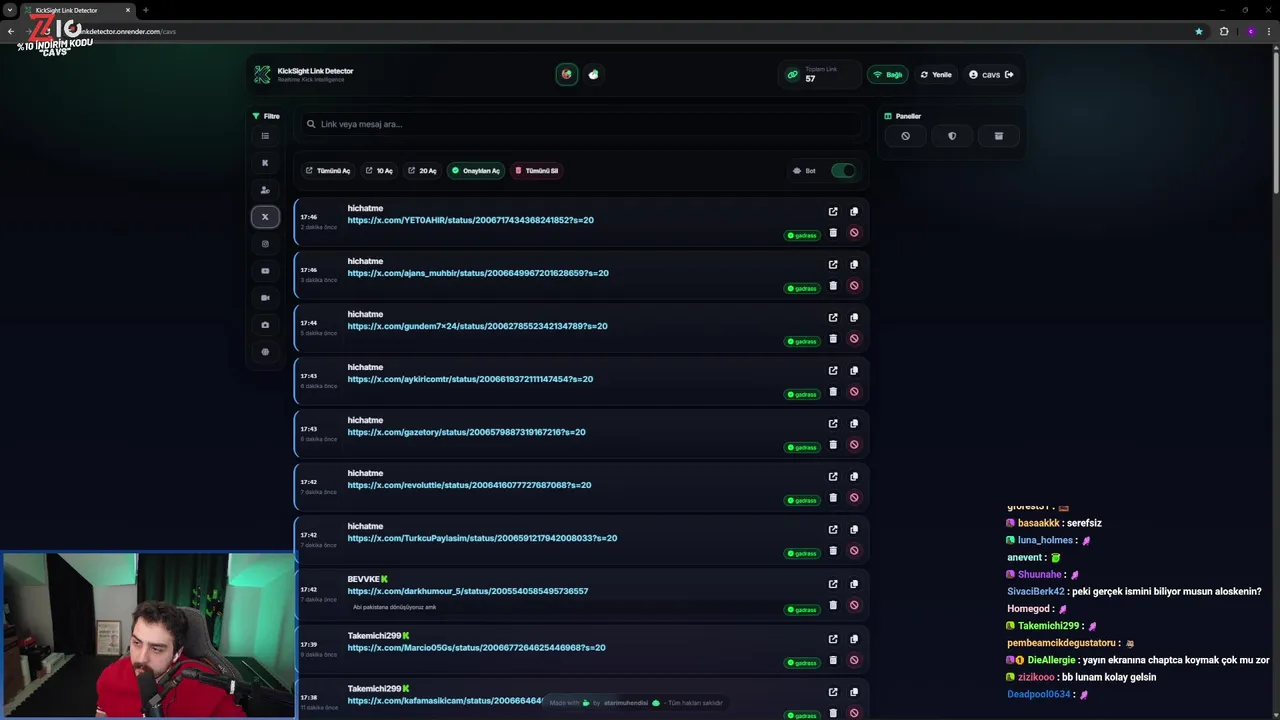Copy the ajans_muhbir link

[x=854, y=265]
